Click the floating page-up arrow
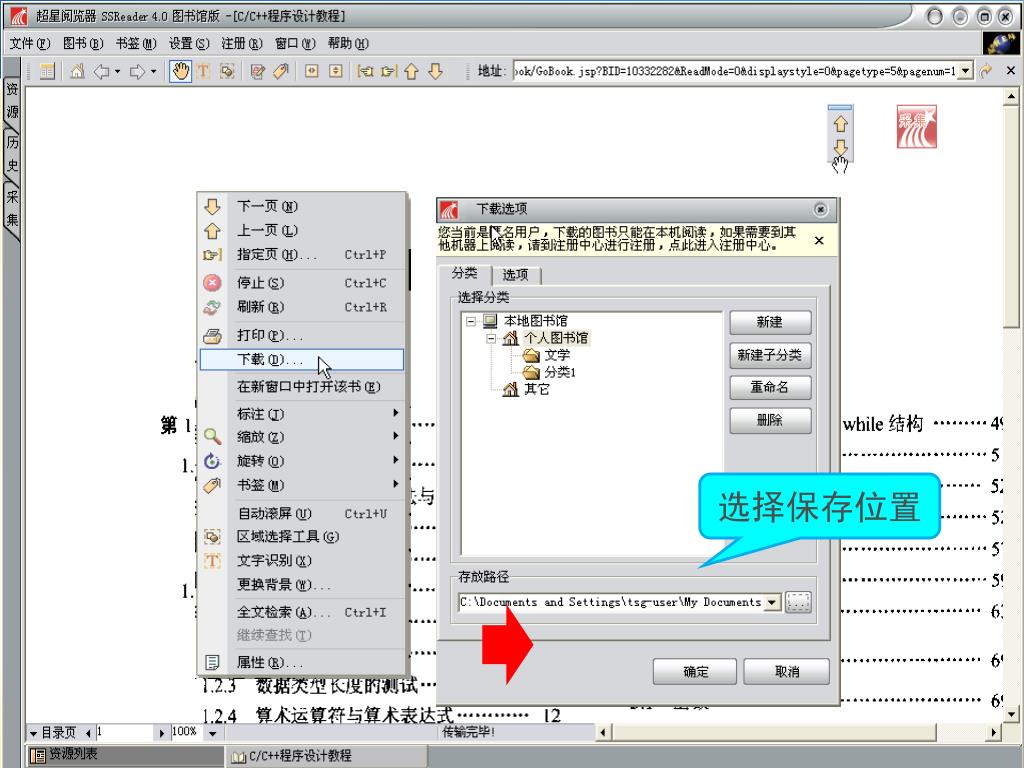The image size is (1024, 768). point(840,123)
